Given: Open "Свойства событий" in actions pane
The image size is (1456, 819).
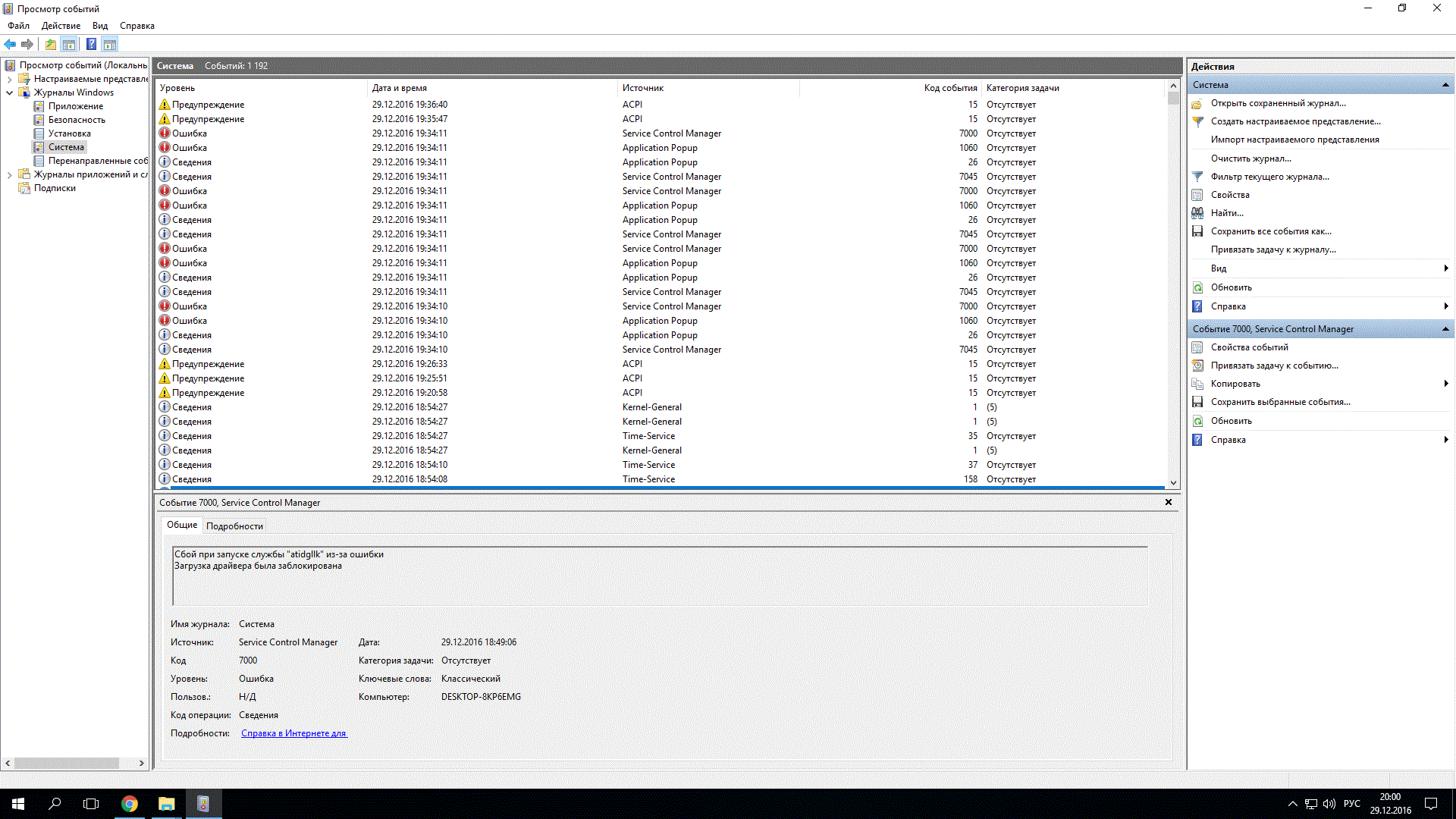Looking at the screenshot, I should [x=1249, y=347].
